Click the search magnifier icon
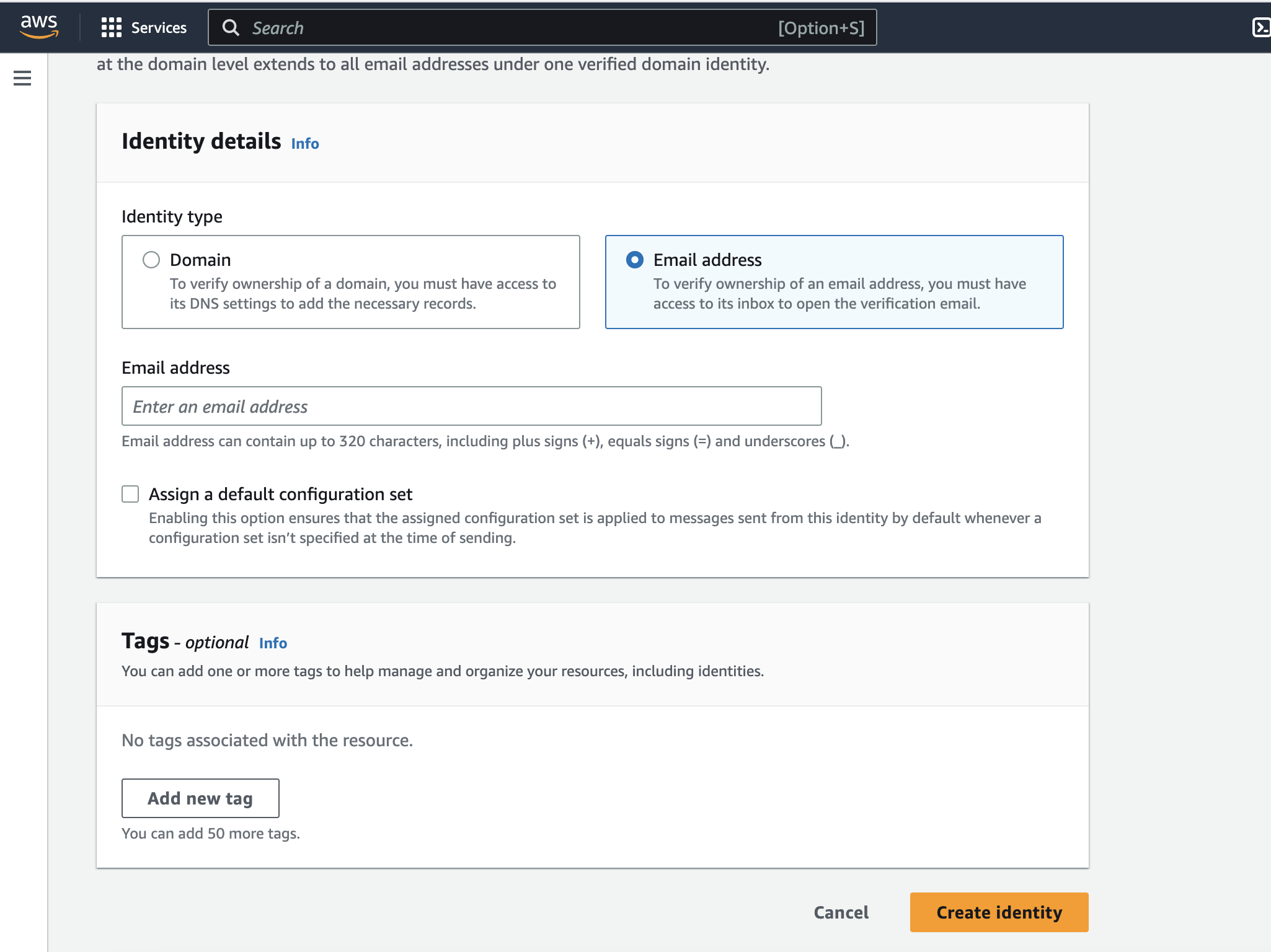Screen dimensions: 1271x952 [x=231, y=28]
